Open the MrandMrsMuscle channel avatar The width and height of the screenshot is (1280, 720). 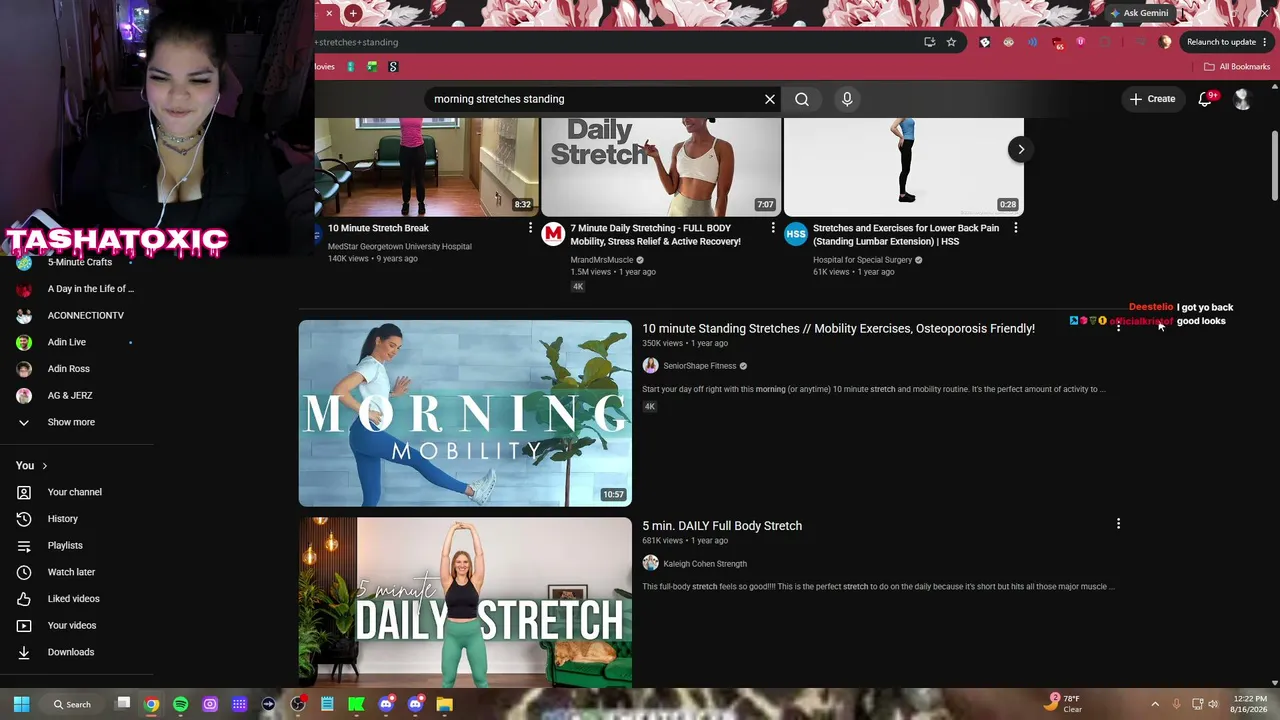pyautogui.click(x=553, y=234)
